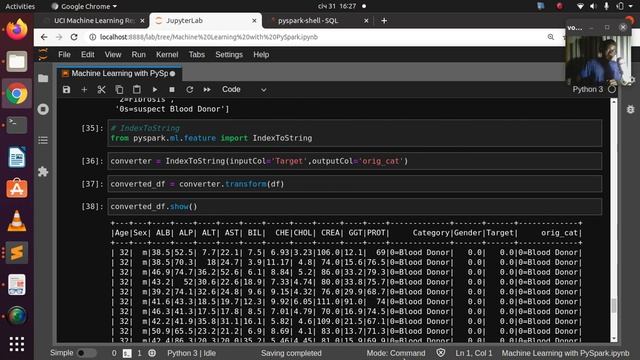Screen dimensions: 640x360
Task: Show Applications grid in the dock
Action: tap(17, 344)
